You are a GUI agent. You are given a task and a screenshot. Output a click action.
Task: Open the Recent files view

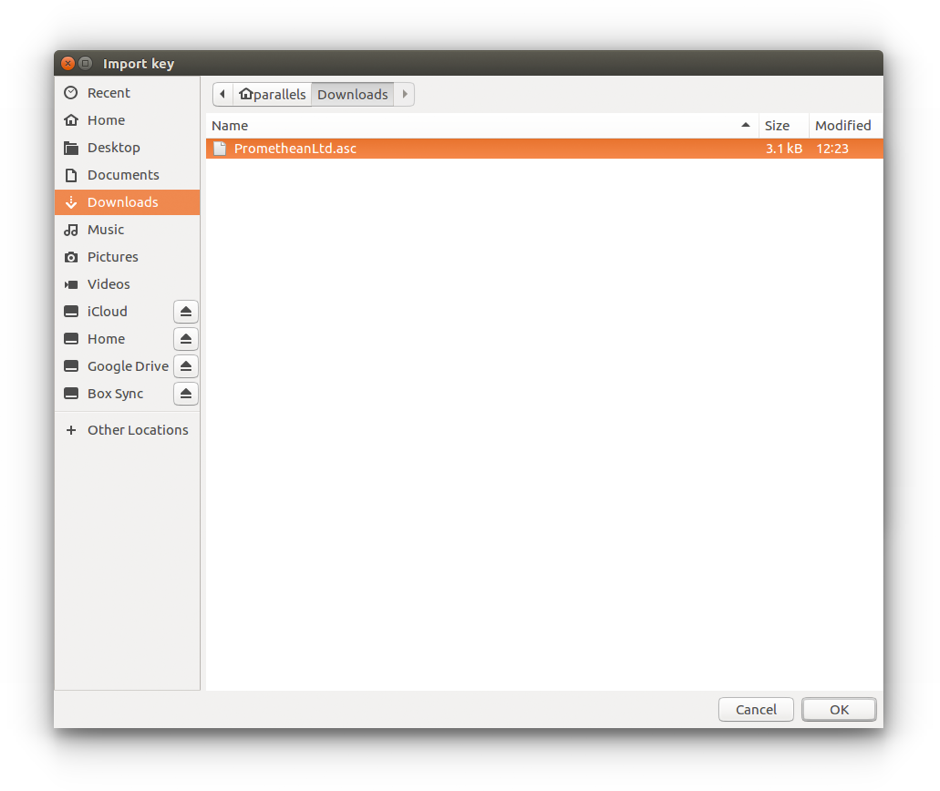pyautogui.click(x=105, y=92)
